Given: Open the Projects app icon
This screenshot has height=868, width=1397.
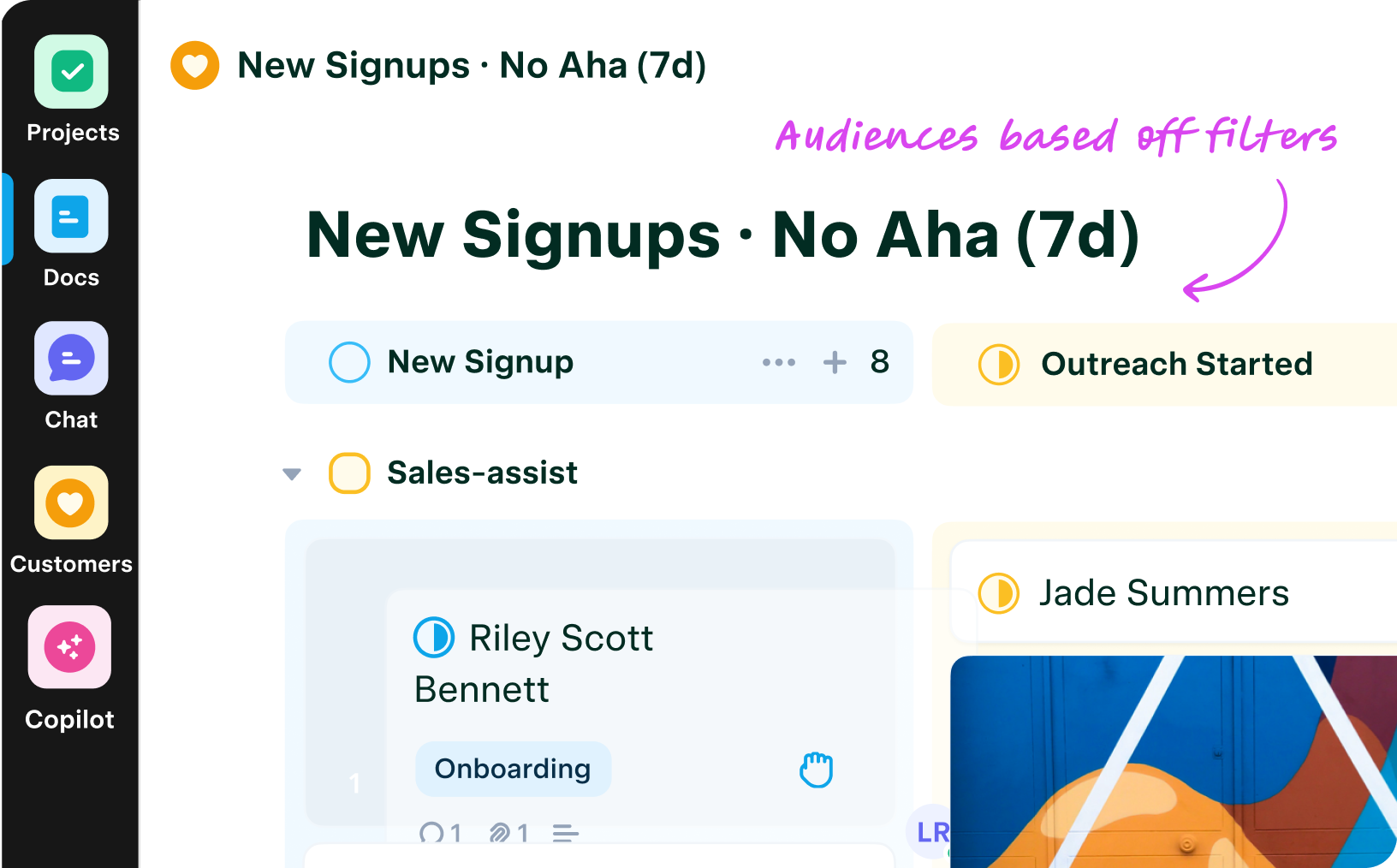Looking at the screenshot, I should pyautogui.click(x=72, y=72).
